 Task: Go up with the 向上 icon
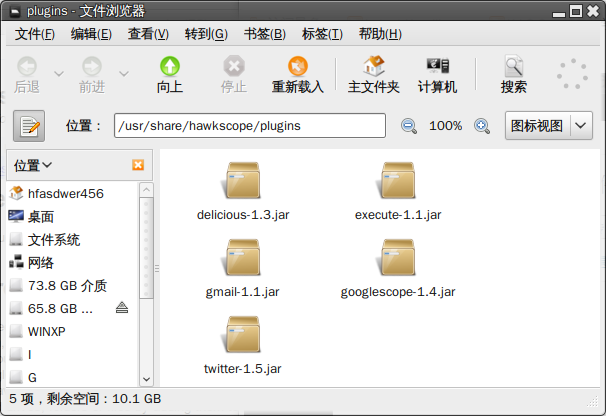170,66
